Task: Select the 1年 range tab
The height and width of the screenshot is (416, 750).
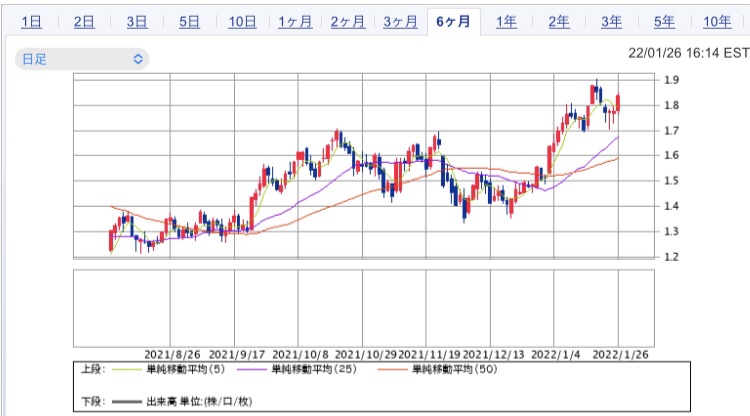Action: pyautogui.click(x=507, y=22)
